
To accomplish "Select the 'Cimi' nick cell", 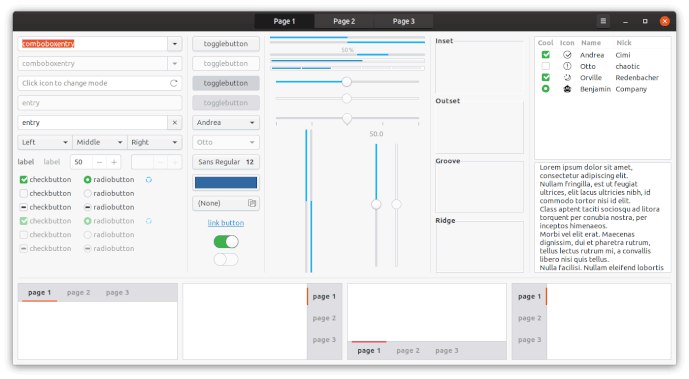I will (x=623, y=55).
